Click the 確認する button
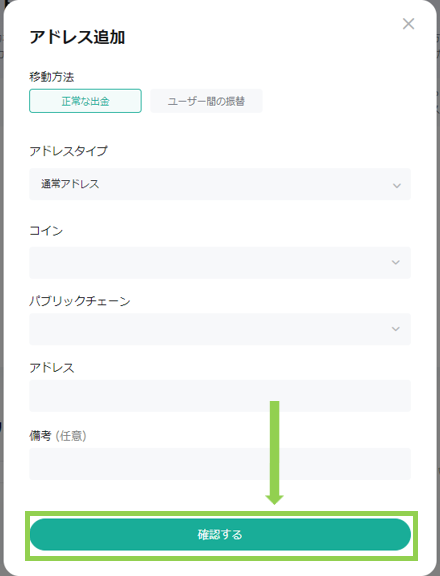The height and width of the screenshot is (576, 440). [x=220, y=534]
